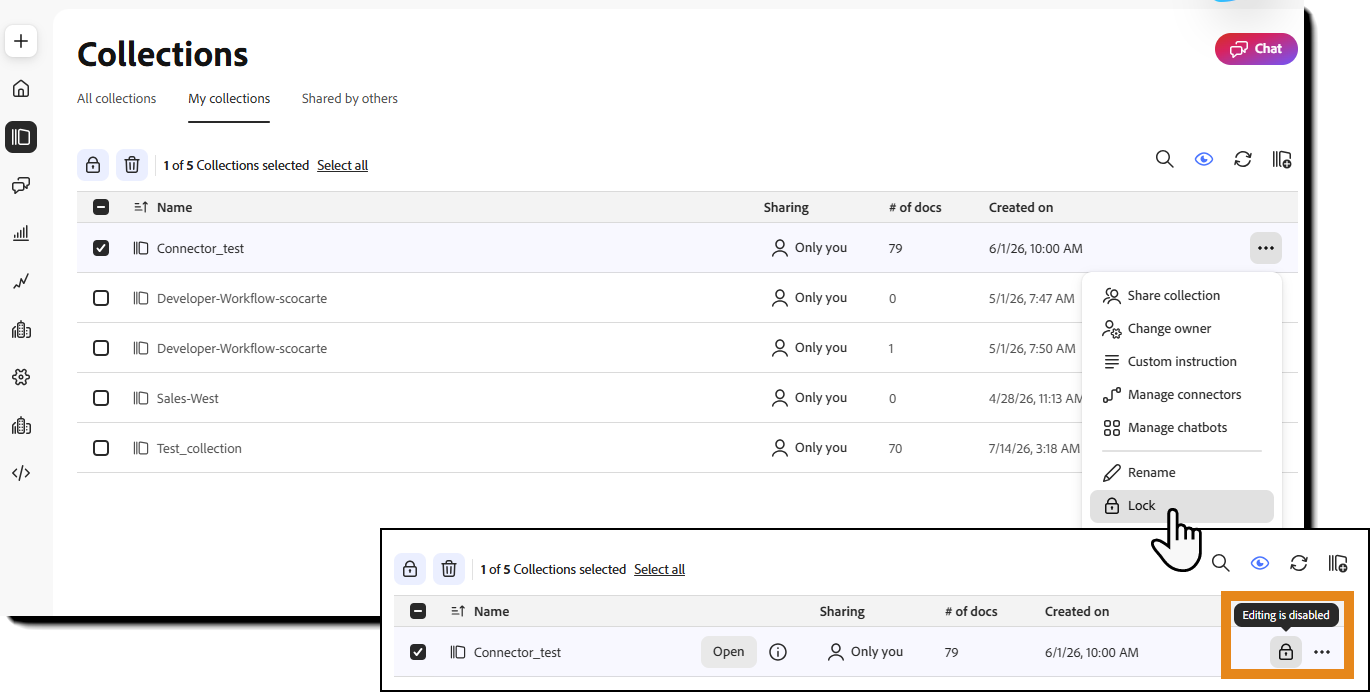
Task: Tick the Test_collection checkbox
Action: click(101, 448)
